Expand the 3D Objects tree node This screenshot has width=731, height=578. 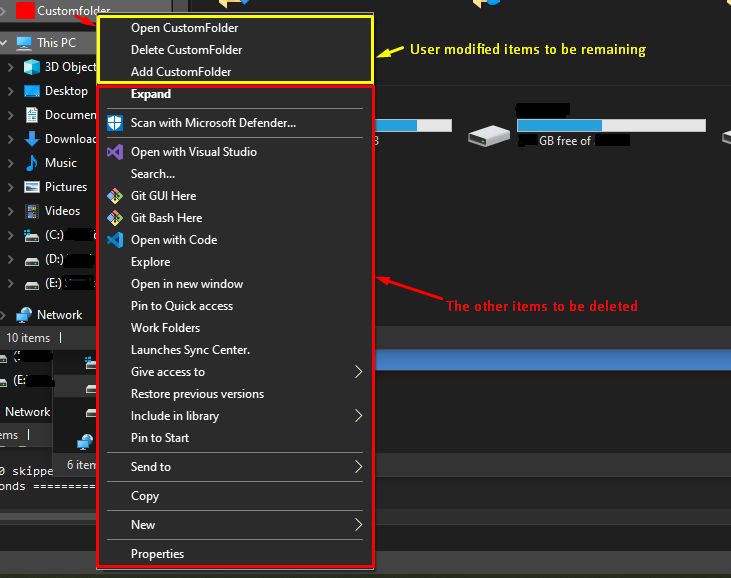pyautogui.click(x=10, y=67)
